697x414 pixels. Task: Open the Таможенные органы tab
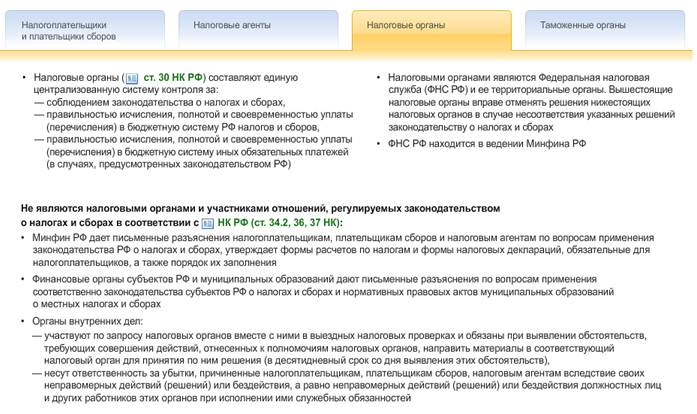[605, 30]
